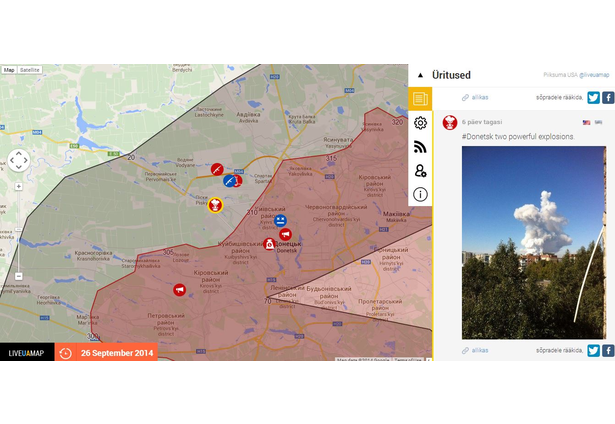Select the megaphone marker in Kirovskyi district

point(180,290)
